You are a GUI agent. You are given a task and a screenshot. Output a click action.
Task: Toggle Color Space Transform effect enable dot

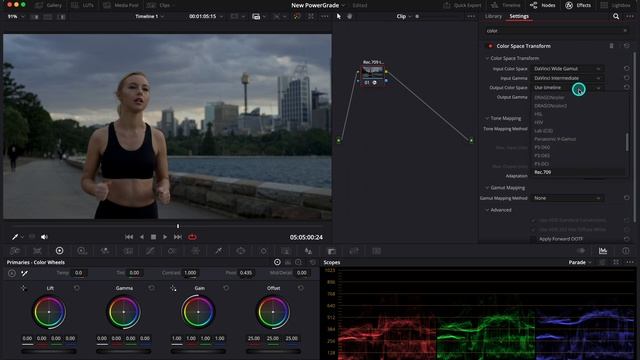coord(490,46)
